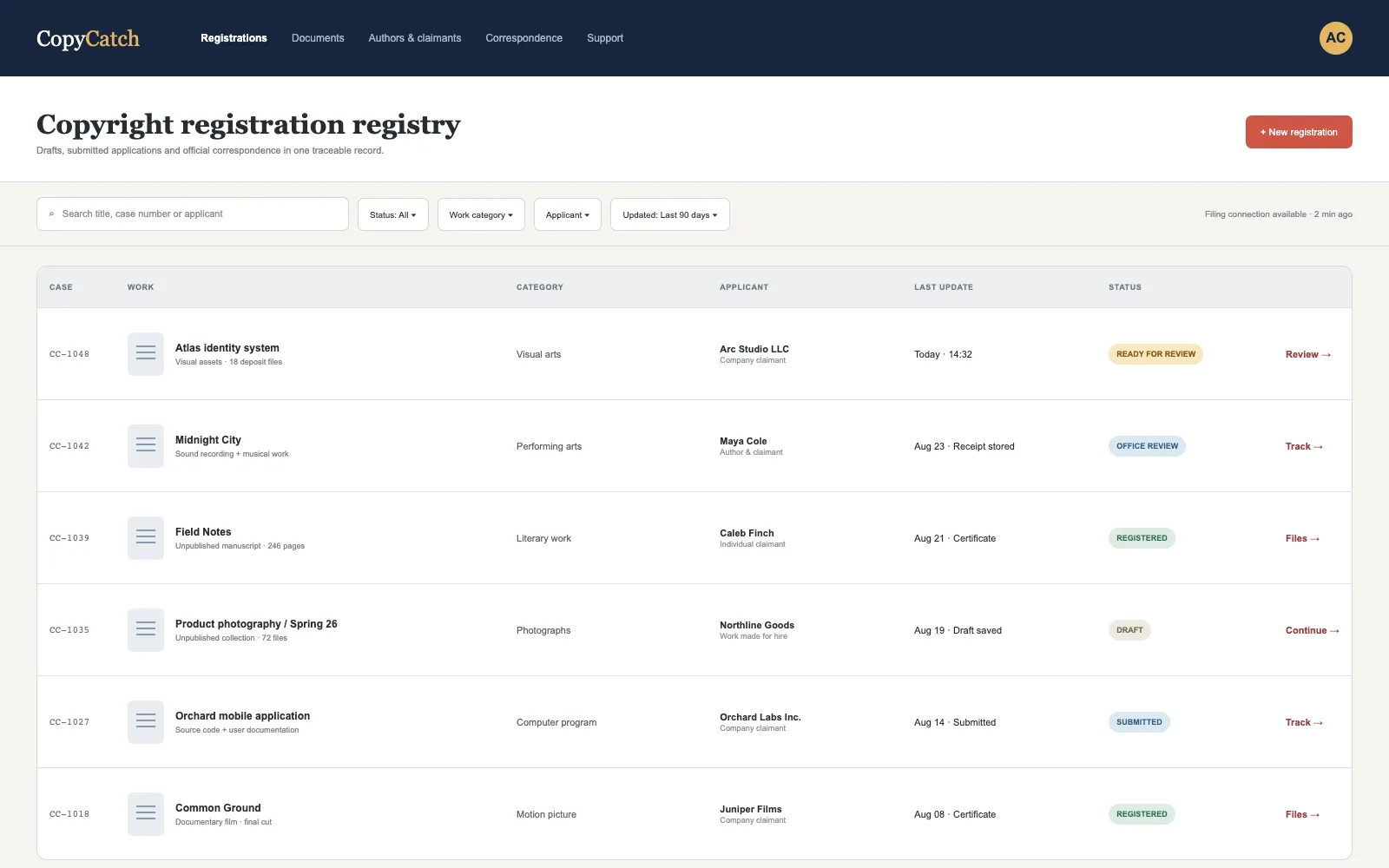This screenshot has width=1389, height=868.
Task: Open the Correspondence nav item
Action: [524, 38]
